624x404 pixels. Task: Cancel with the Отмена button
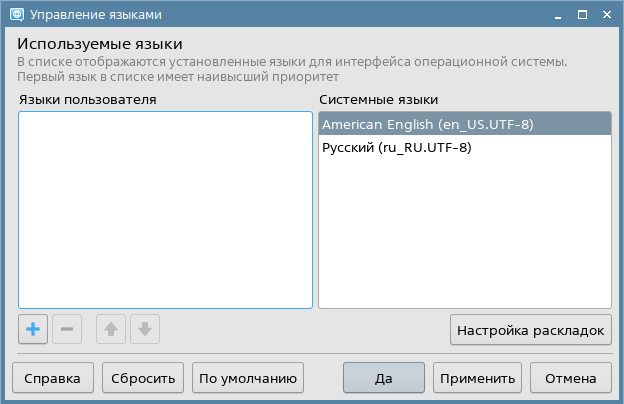(571, 378)
